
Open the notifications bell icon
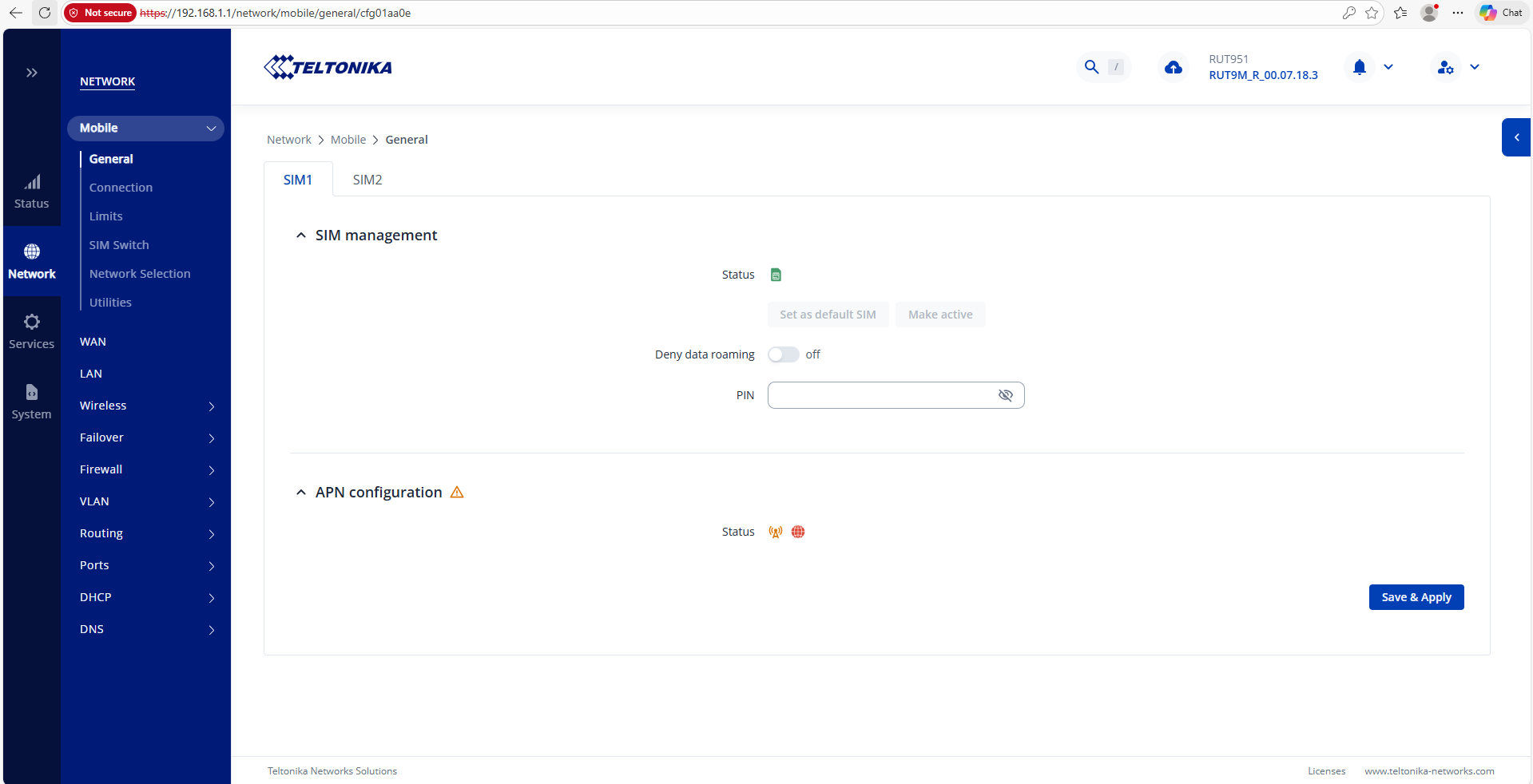[x=1359, y=68]
